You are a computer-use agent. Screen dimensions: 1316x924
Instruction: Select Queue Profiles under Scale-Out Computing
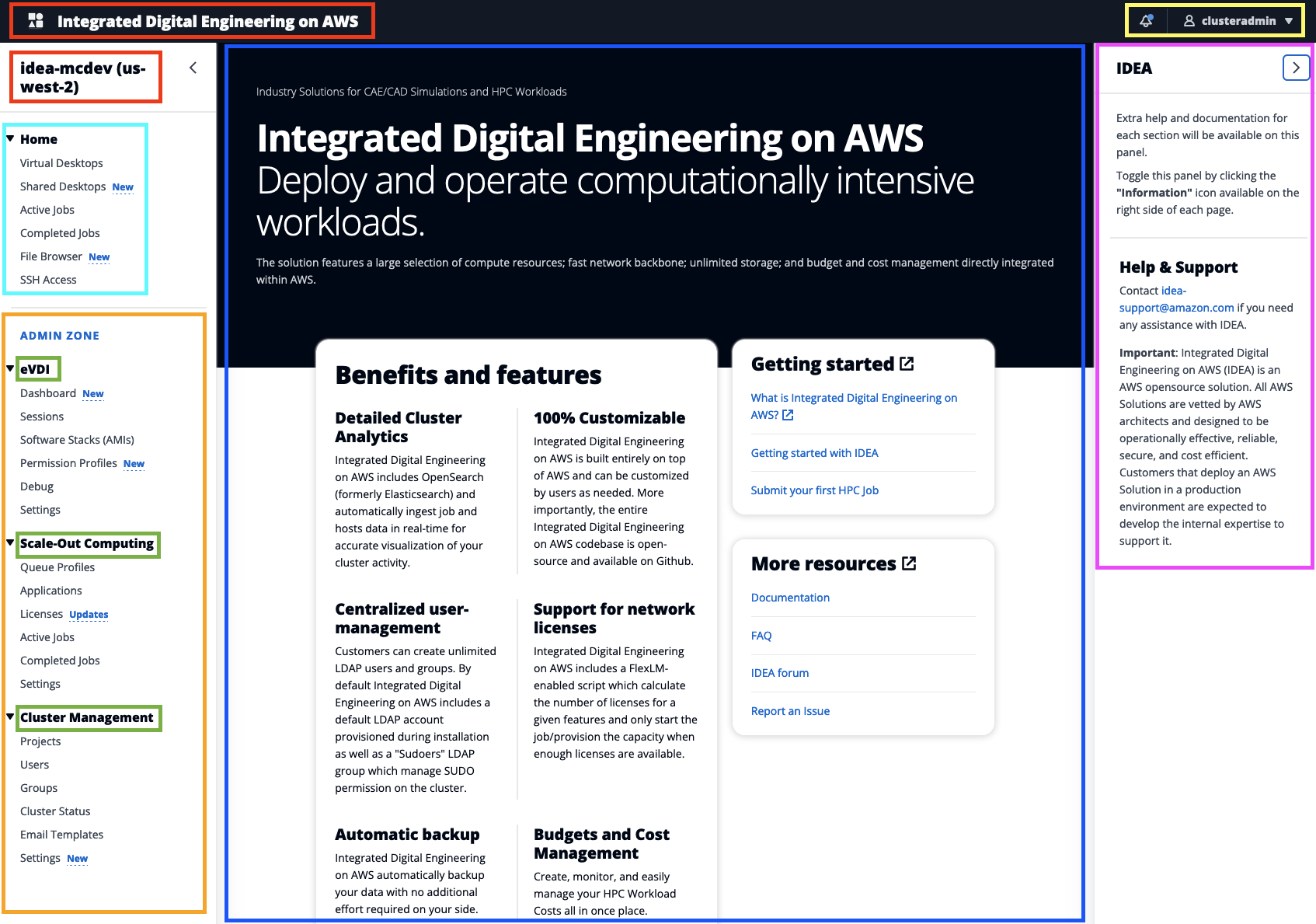pyautogui.click(x=57, y=567)
